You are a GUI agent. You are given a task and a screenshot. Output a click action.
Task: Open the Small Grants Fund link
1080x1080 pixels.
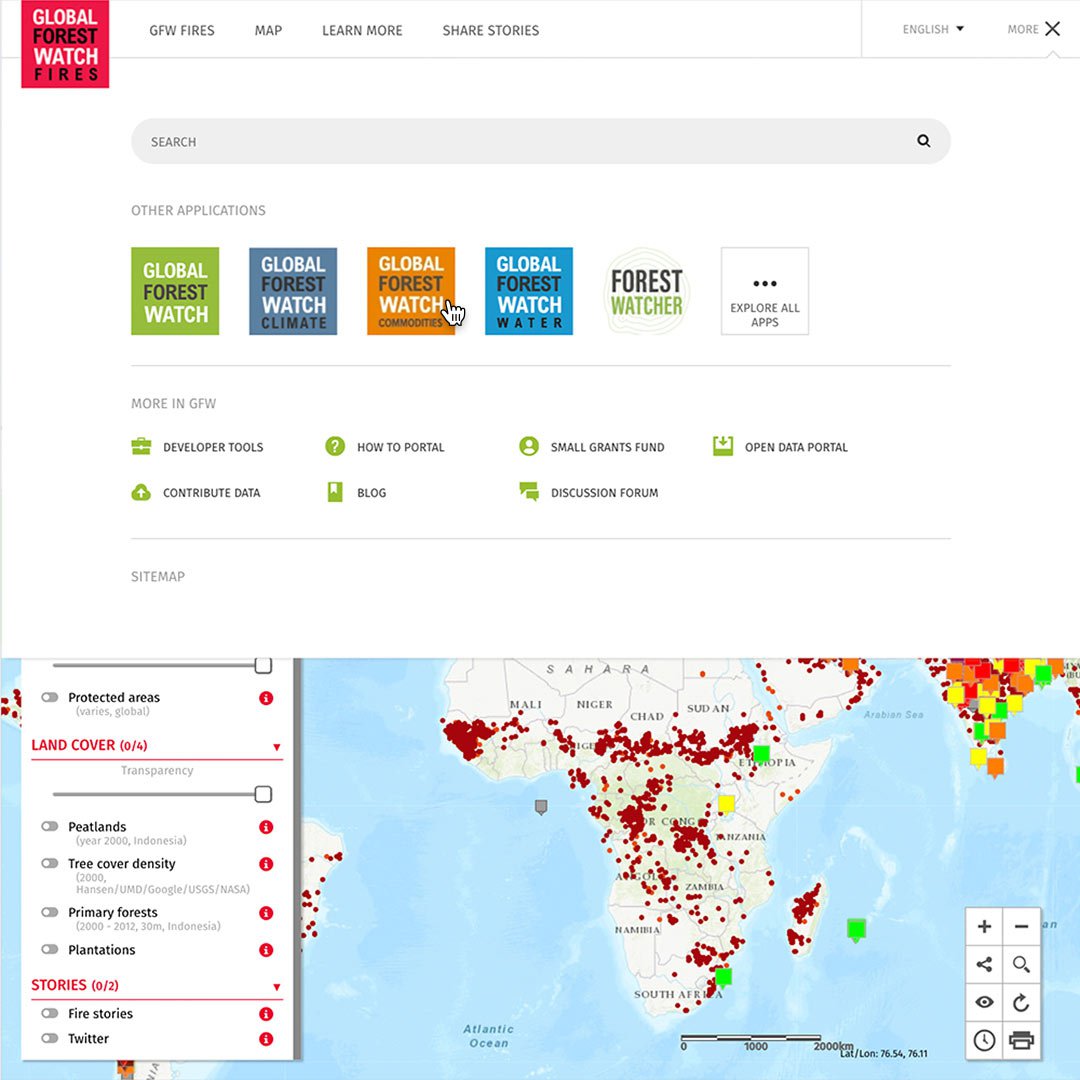(x=608, y=447)
